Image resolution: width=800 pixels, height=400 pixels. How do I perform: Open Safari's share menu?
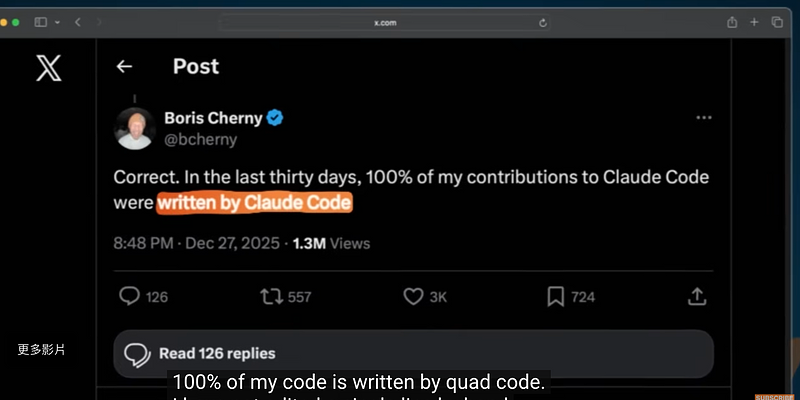732,22
